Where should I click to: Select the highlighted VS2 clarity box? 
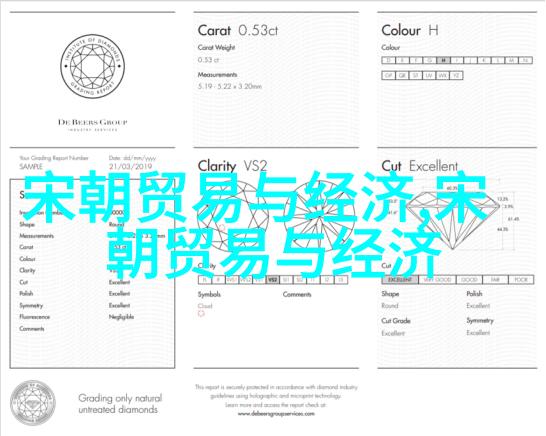coord(273,280)
